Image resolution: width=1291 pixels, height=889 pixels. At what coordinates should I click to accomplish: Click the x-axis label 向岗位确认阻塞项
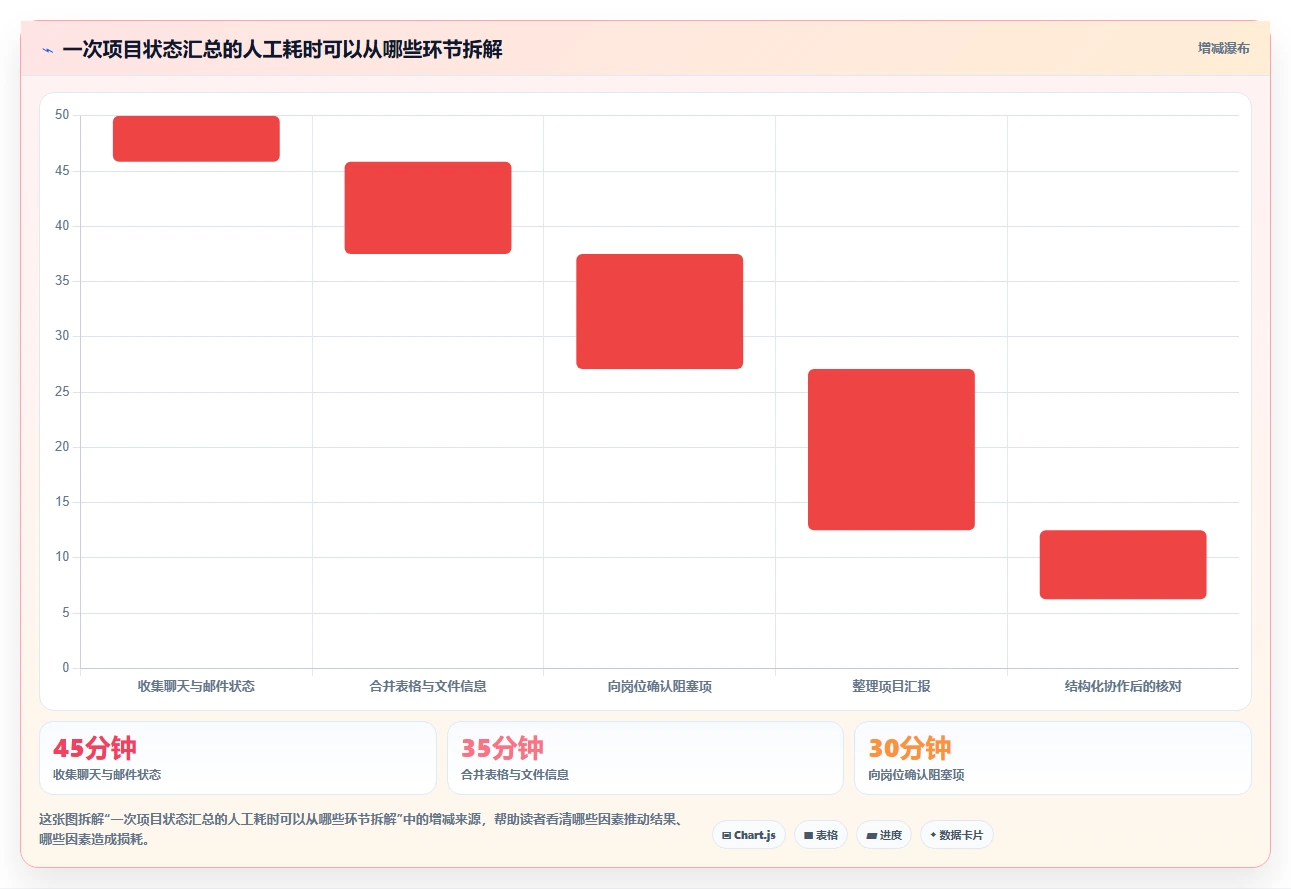coord(660,687)
